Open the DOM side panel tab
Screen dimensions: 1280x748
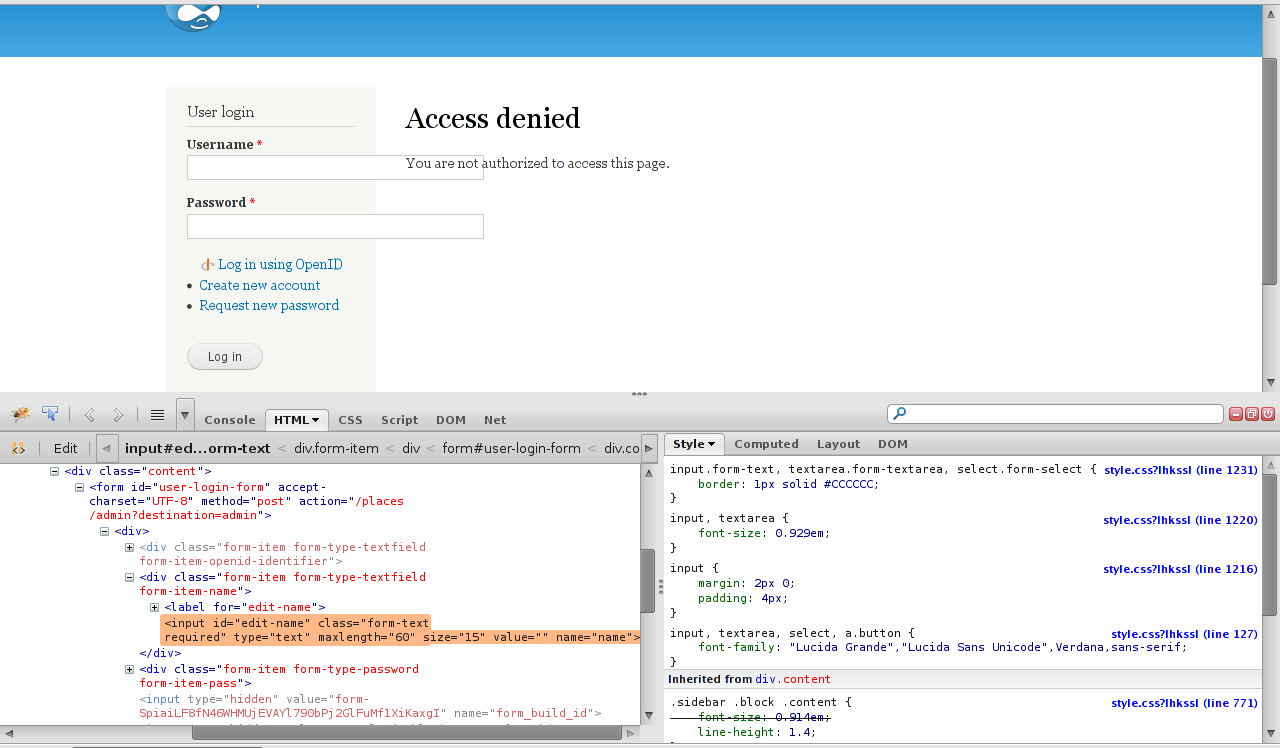[x=892, y=444]
